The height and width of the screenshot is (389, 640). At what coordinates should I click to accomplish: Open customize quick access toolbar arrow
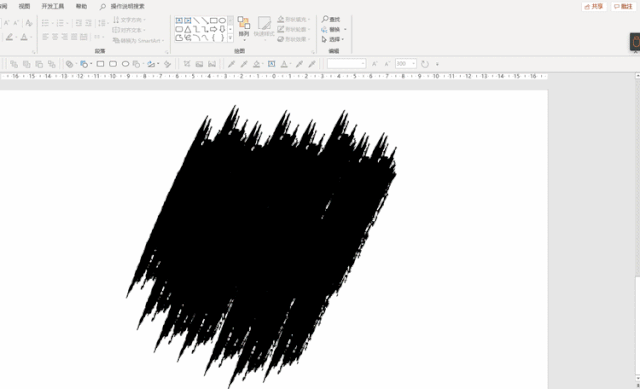438,64
